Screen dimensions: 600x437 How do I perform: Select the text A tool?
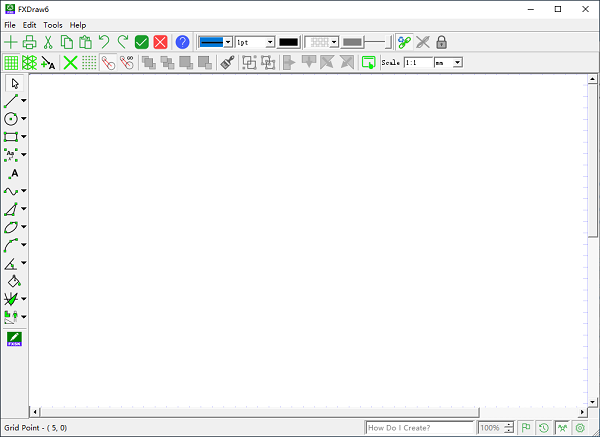tap(14, 173)
